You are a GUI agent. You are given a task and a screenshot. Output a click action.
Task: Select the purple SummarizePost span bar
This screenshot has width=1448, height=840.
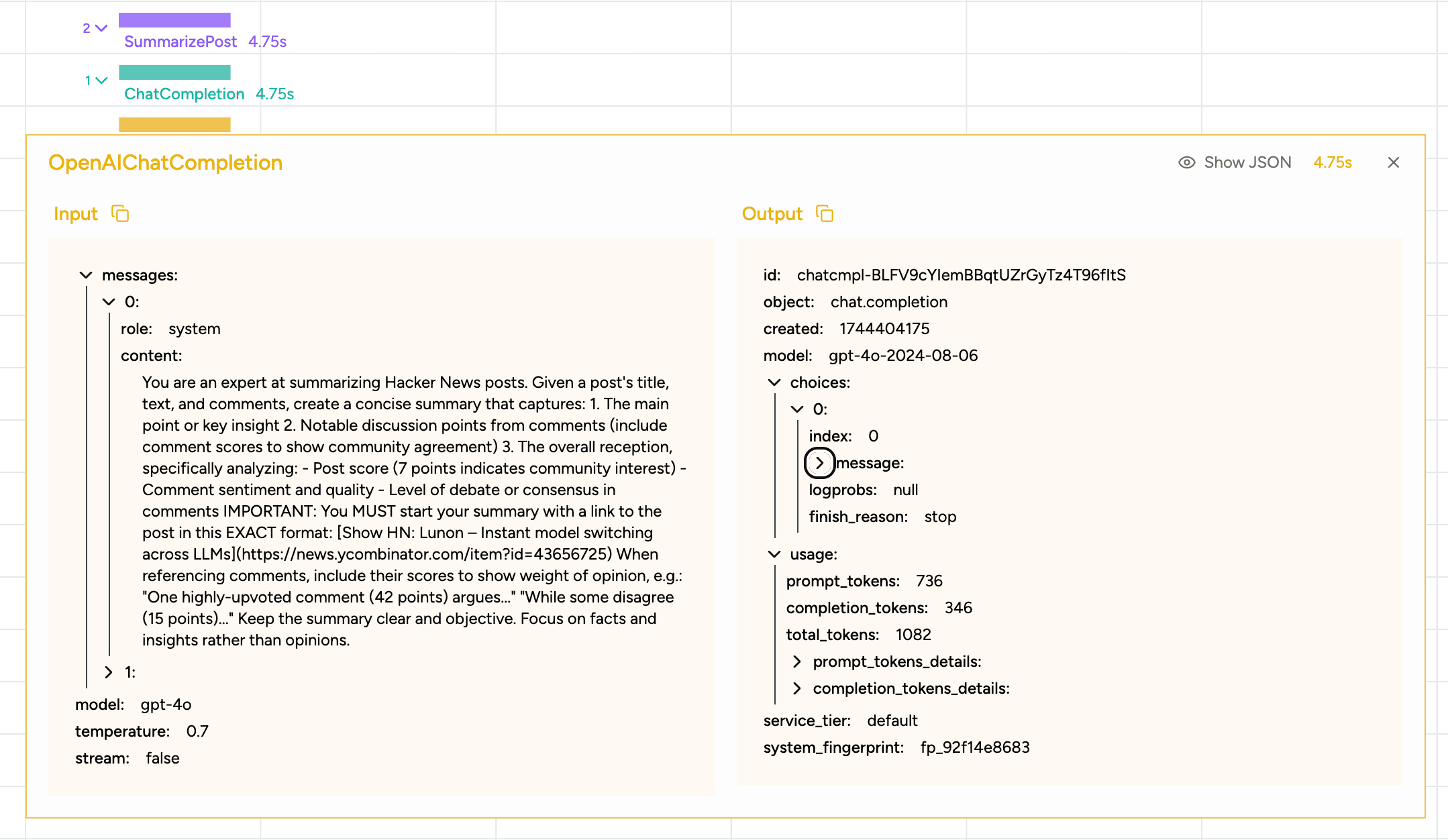tap(174, 20)
